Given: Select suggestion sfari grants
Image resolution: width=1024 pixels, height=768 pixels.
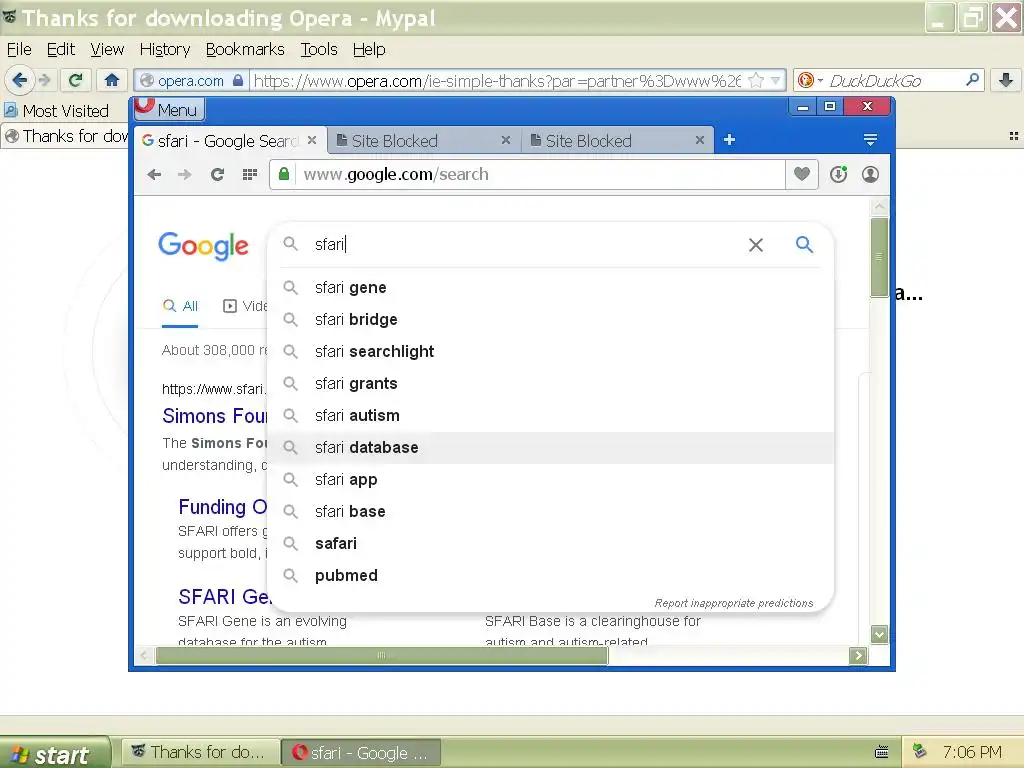Looking at the screenshot, I should pos(551,383).
